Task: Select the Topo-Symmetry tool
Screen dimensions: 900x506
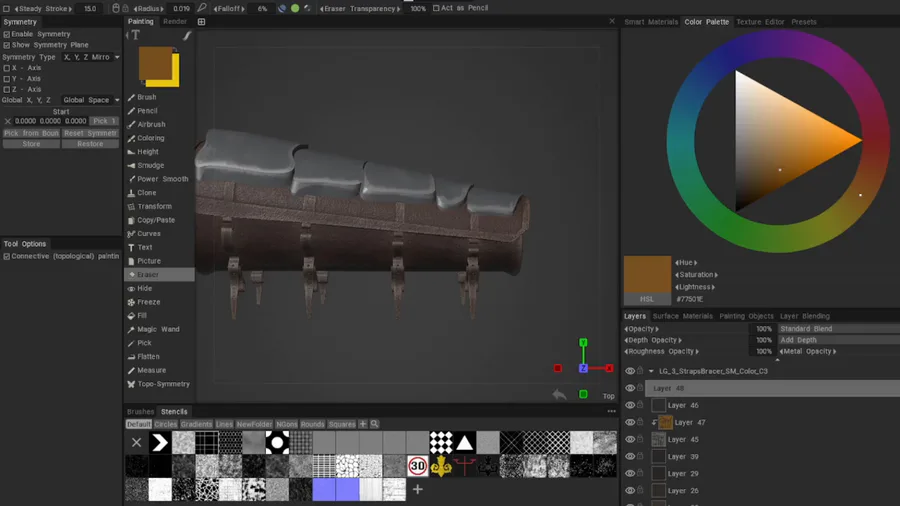Action: [x=162, y=384]
